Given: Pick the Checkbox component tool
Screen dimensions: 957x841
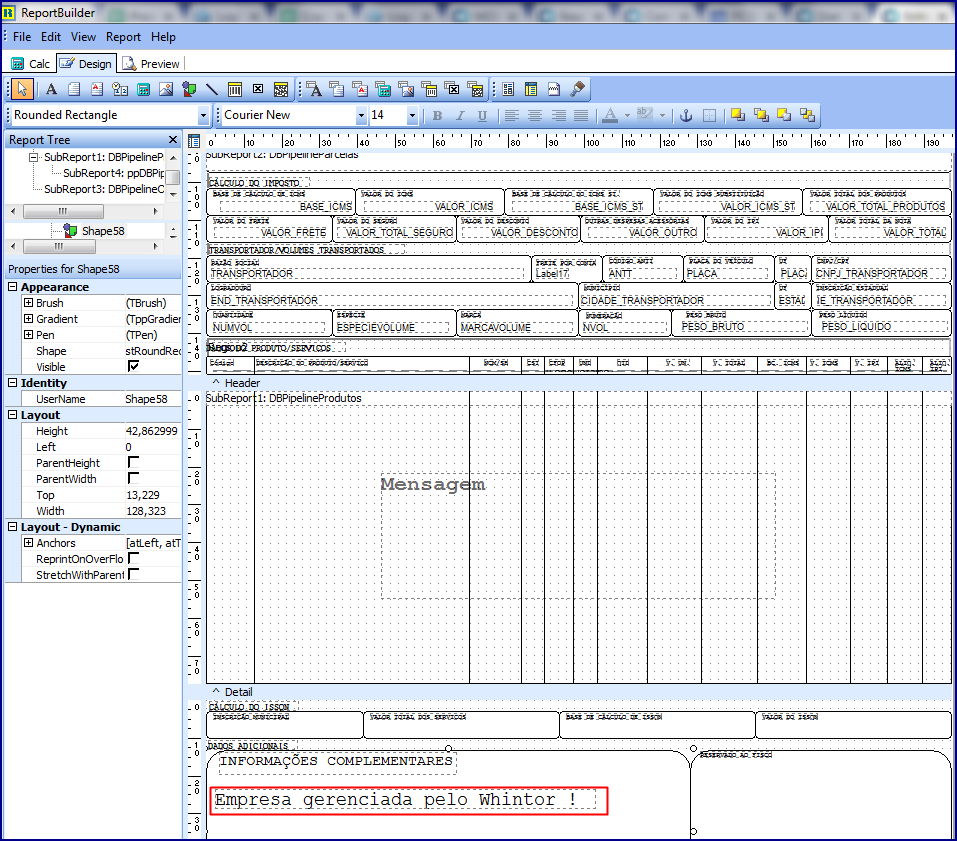Looking at the screenshot, I should [x=258, y=89].
